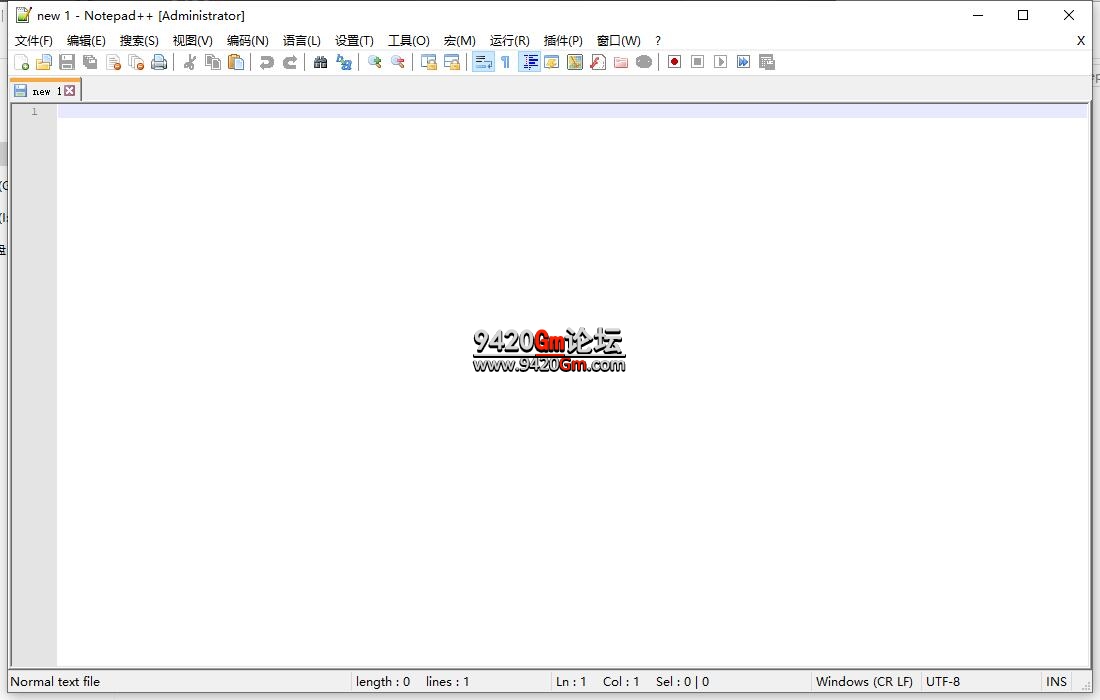Open the 运行(R) menu
The image size is (1100, 700).
510,41
